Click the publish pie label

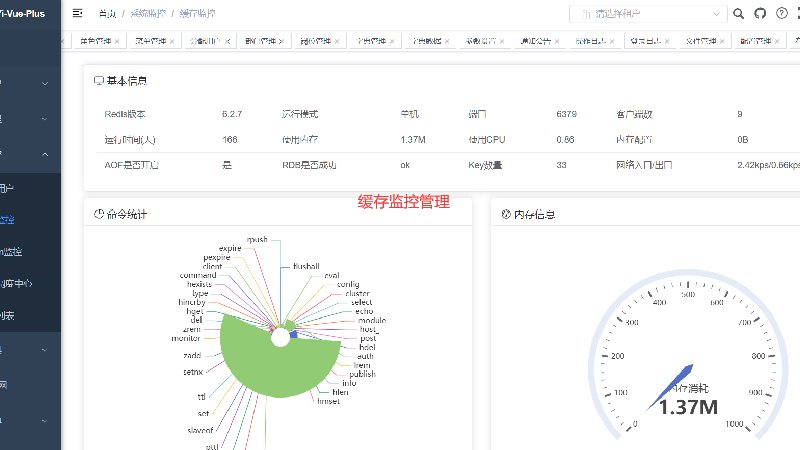click(362, 374)
